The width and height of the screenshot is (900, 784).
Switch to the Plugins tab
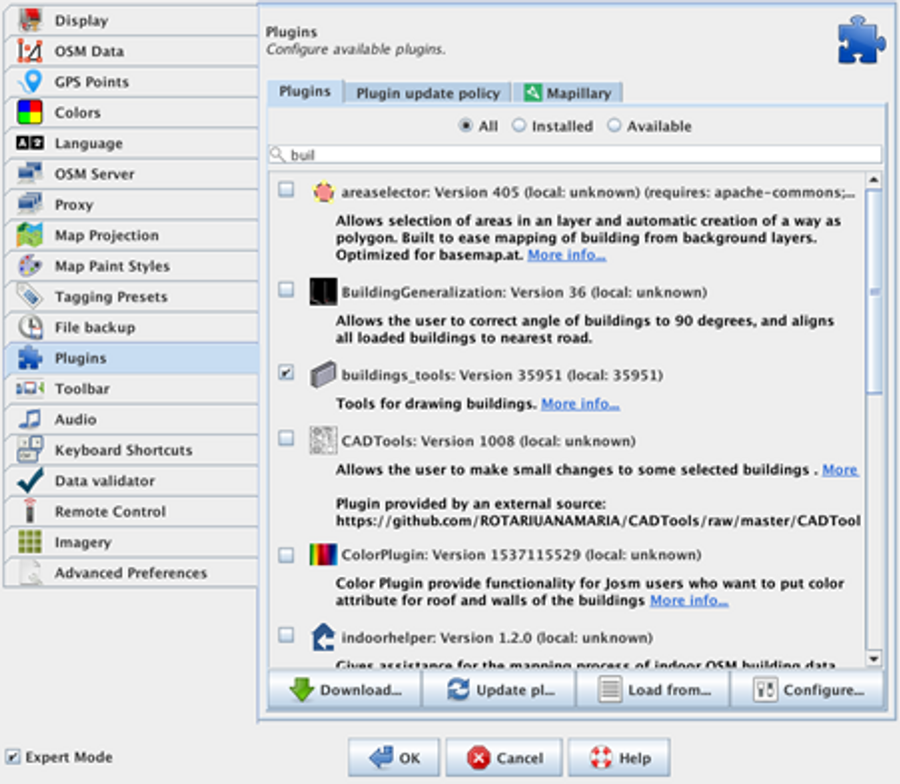[305, 92]
